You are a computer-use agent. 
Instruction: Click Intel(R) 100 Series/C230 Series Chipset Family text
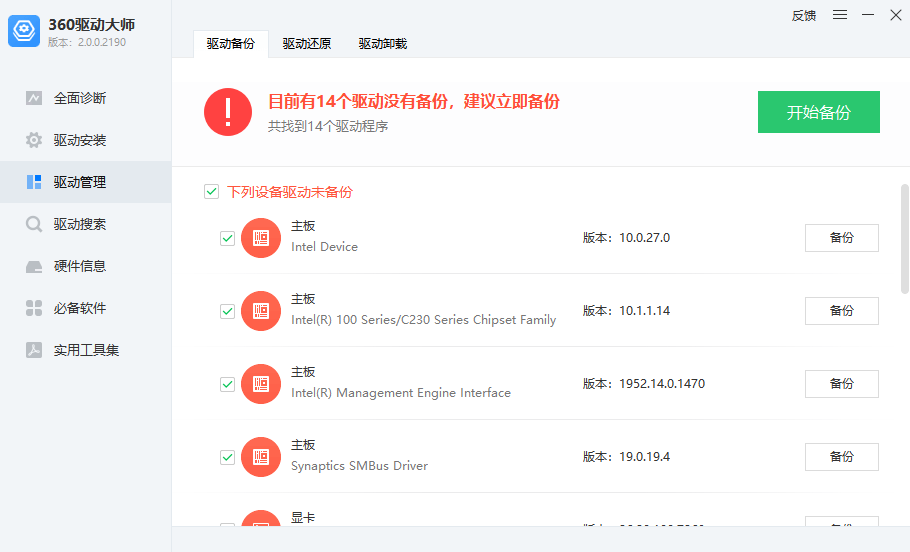click(x=424, y=320)
